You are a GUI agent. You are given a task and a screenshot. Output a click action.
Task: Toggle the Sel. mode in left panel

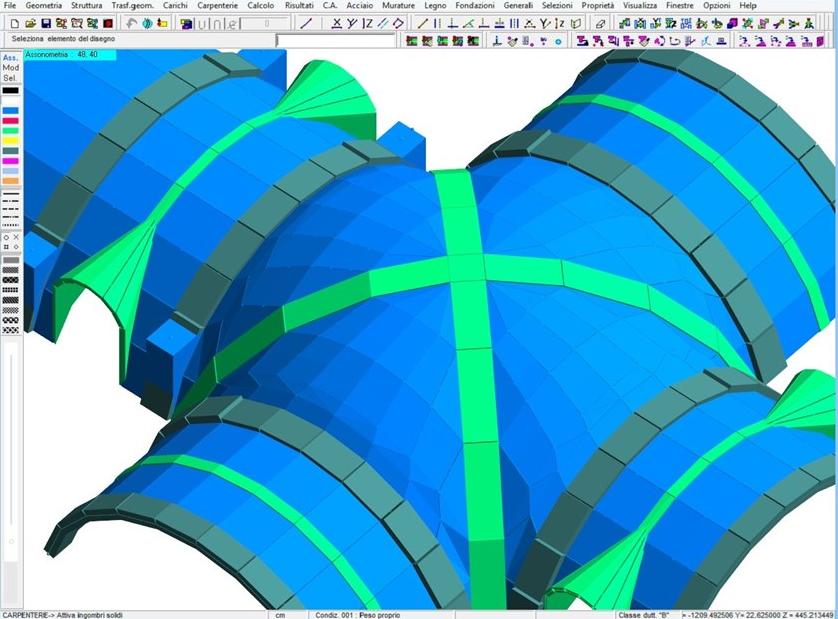pos(11,78)
